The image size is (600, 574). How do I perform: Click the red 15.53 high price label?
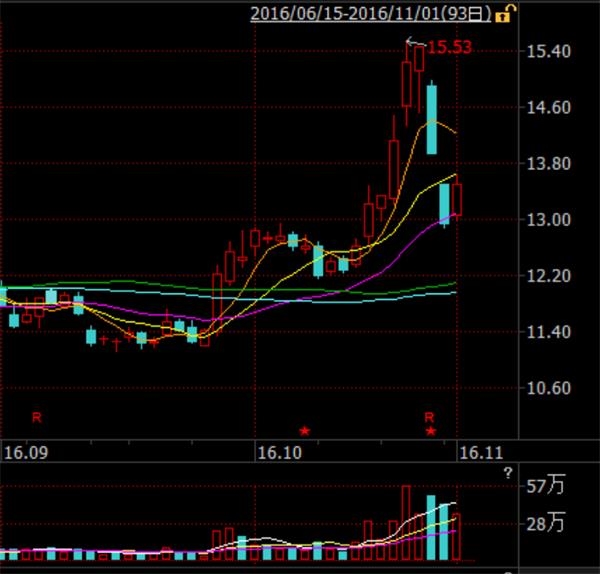click(450, 46)
